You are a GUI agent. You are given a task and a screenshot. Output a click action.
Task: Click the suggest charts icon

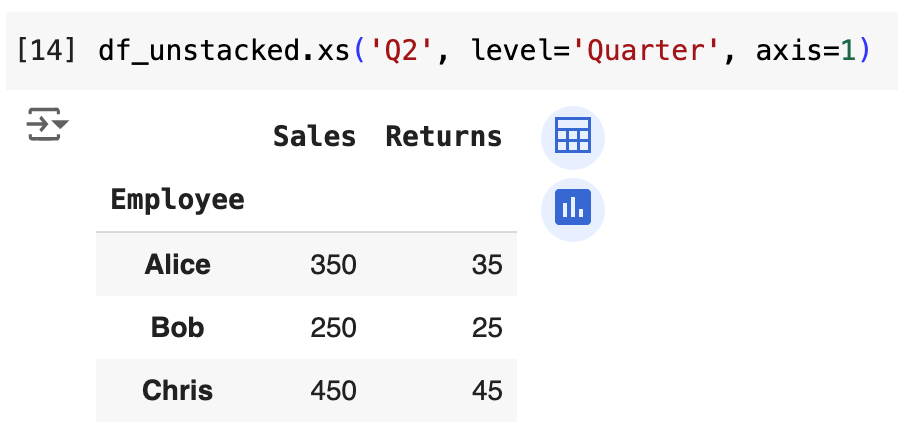click(573, 207)
